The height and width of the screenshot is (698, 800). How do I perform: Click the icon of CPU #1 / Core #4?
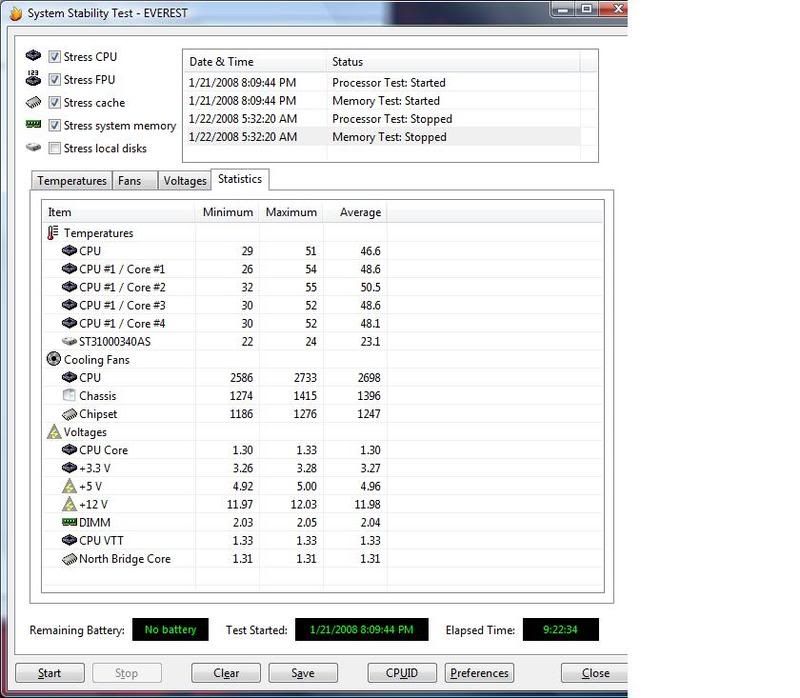tap(69, 323)
